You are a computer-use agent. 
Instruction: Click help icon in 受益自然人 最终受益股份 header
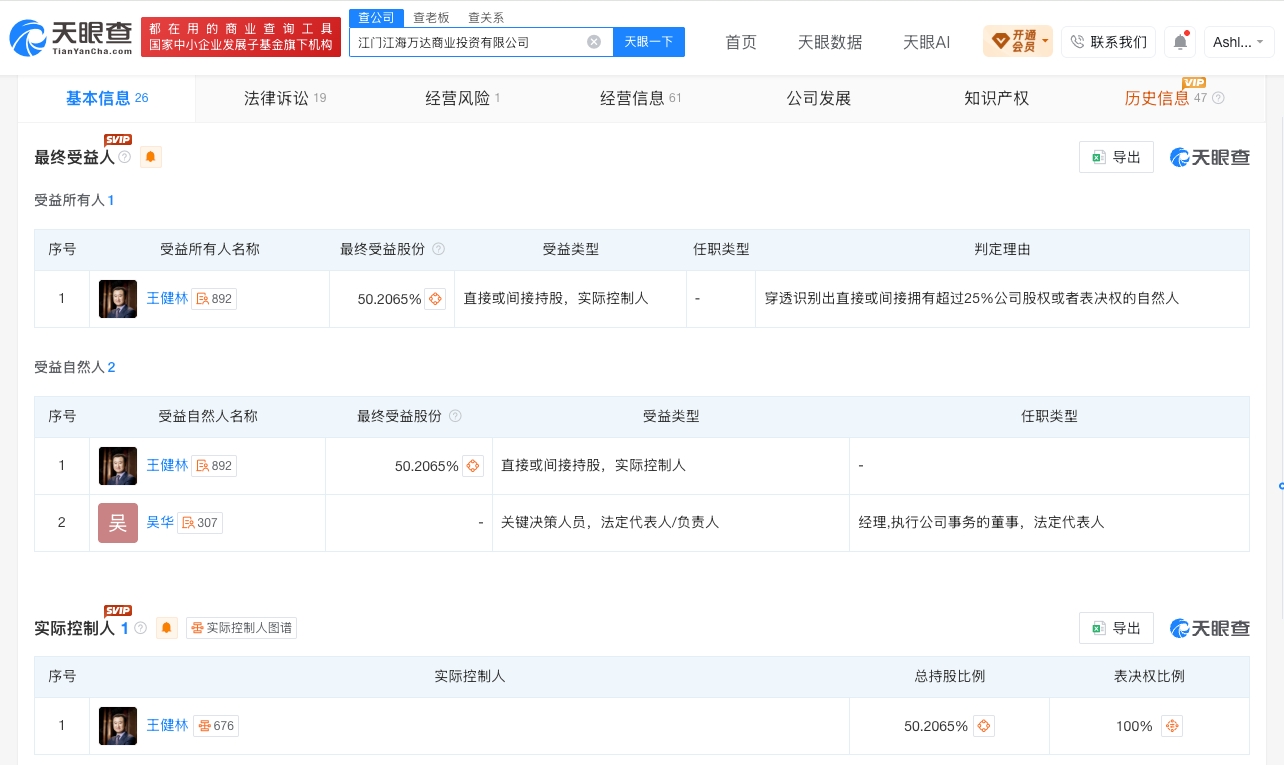pyautogui.click(x=455, y=416)
